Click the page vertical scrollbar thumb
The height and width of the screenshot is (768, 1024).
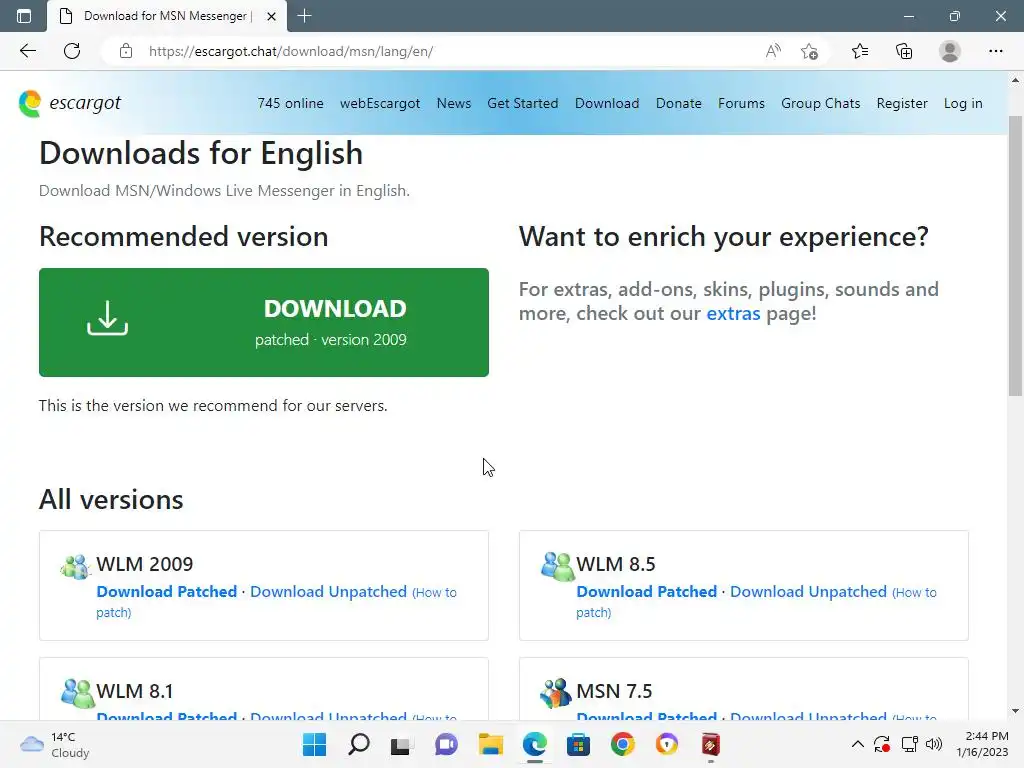pyautogui.click(x=1015, y=256)
